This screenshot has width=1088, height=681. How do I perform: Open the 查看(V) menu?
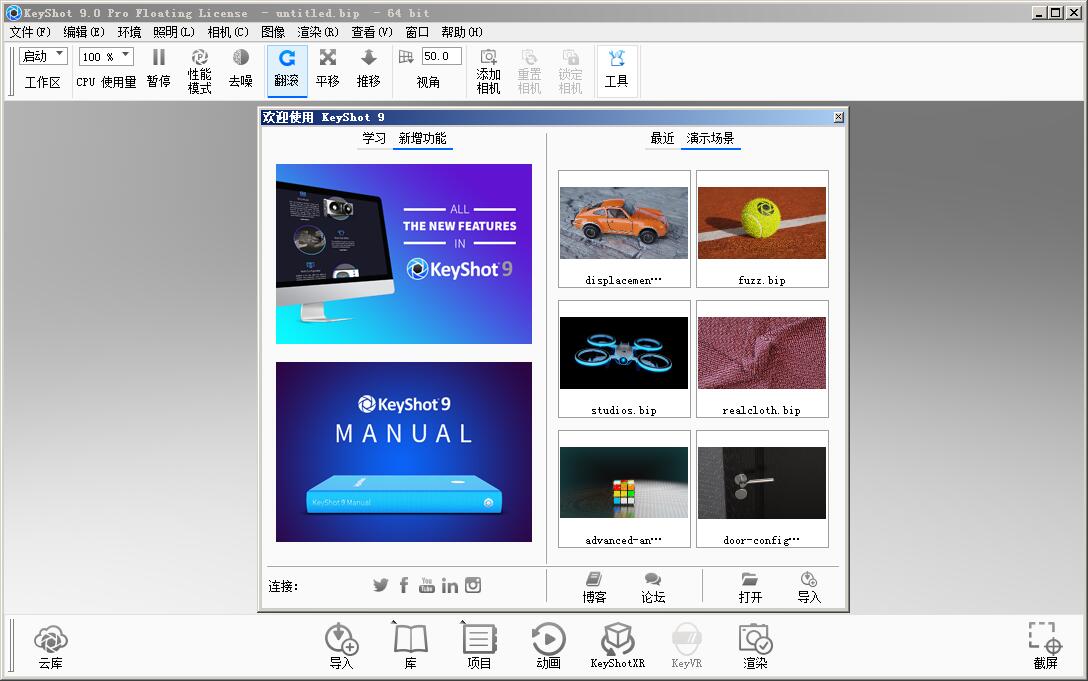click(x=372, y=32)
